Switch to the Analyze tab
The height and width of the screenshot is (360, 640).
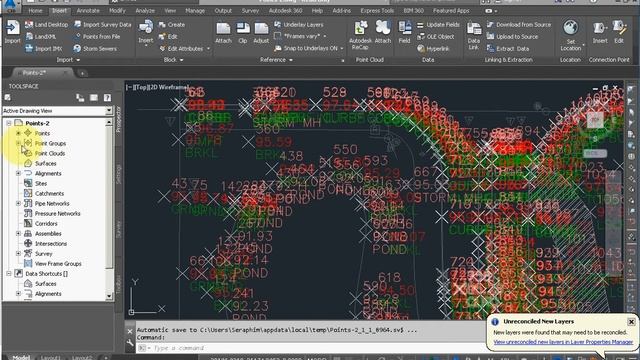click(145, 11)
